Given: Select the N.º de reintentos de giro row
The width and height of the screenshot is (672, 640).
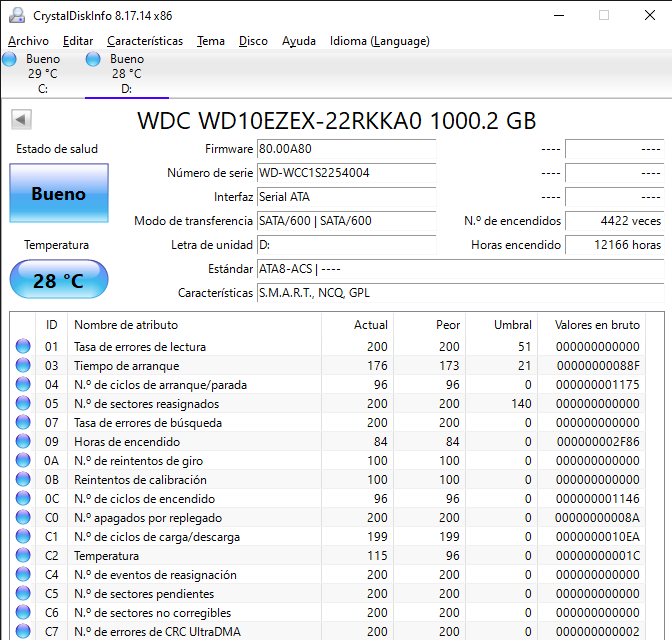Looking at the screenshot, I should [x=327, y=460].
